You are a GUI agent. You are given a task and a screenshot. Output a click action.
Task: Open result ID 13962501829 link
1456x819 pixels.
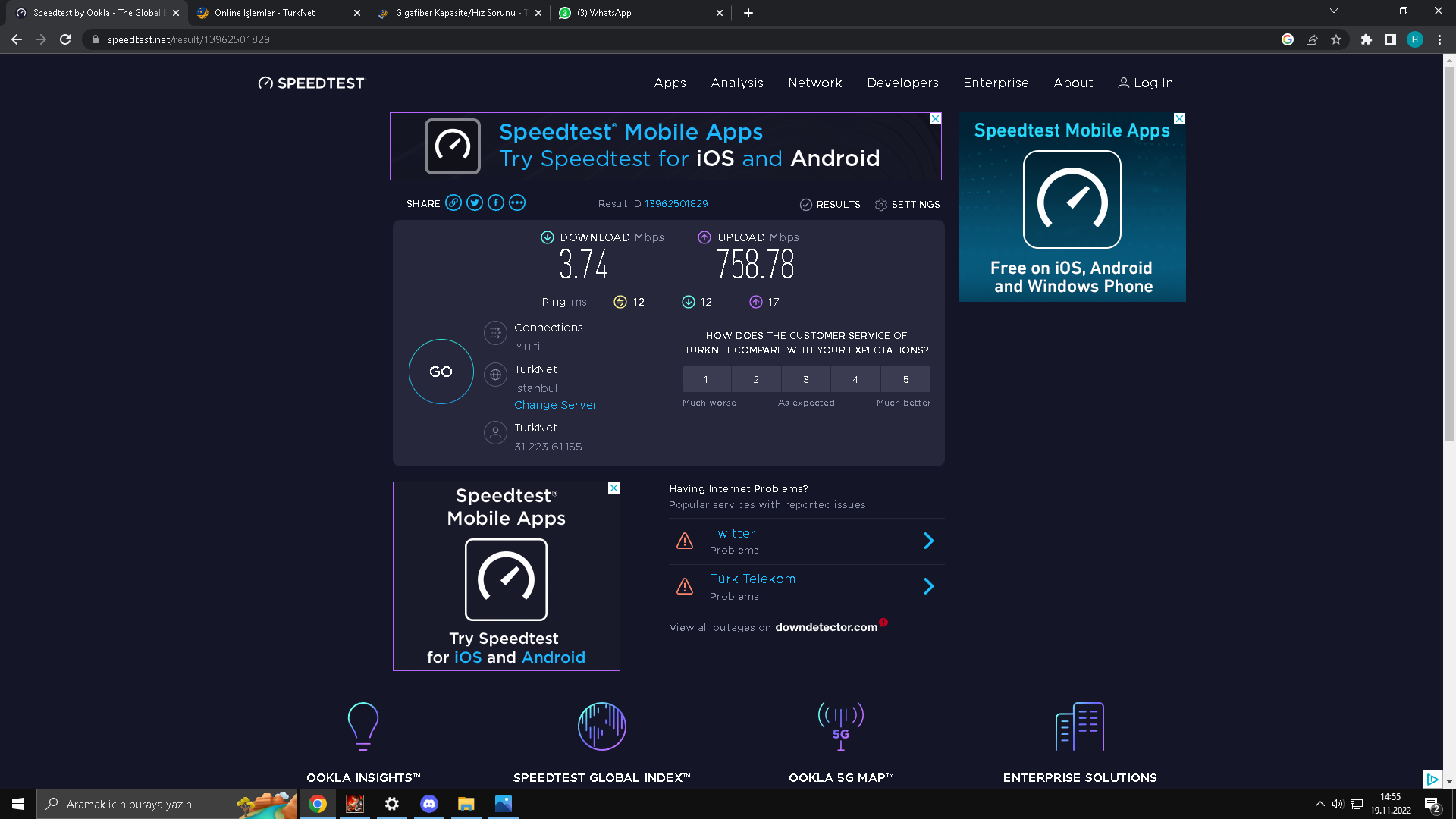tap(676, 204)
